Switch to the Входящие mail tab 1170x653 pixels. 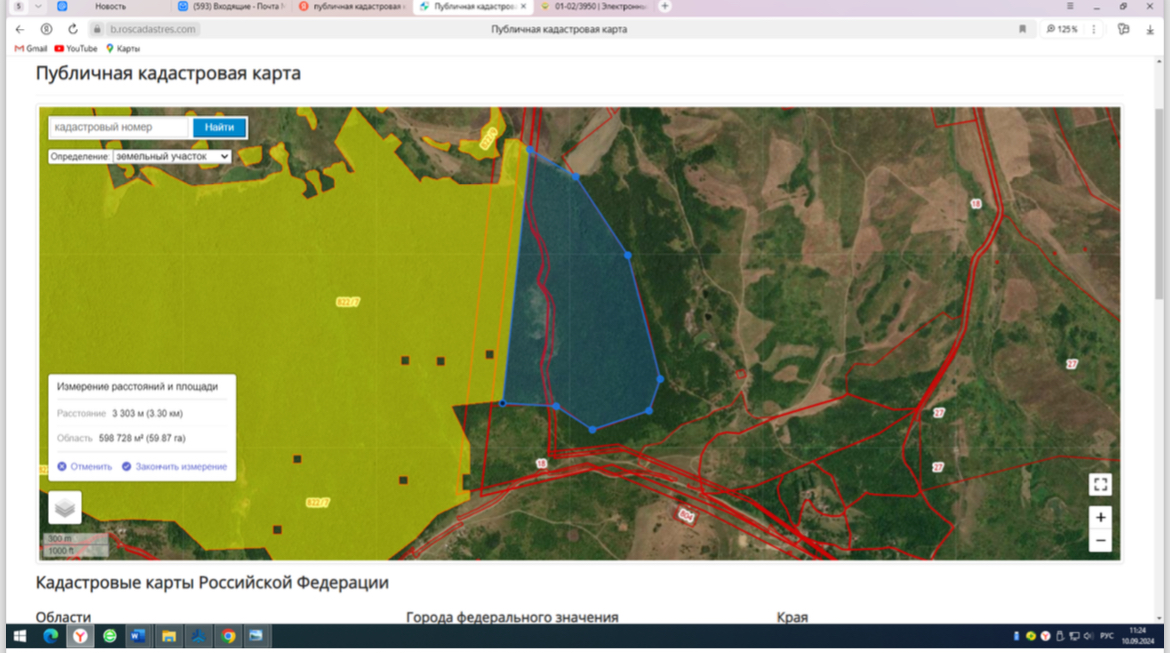click(230, 6)
